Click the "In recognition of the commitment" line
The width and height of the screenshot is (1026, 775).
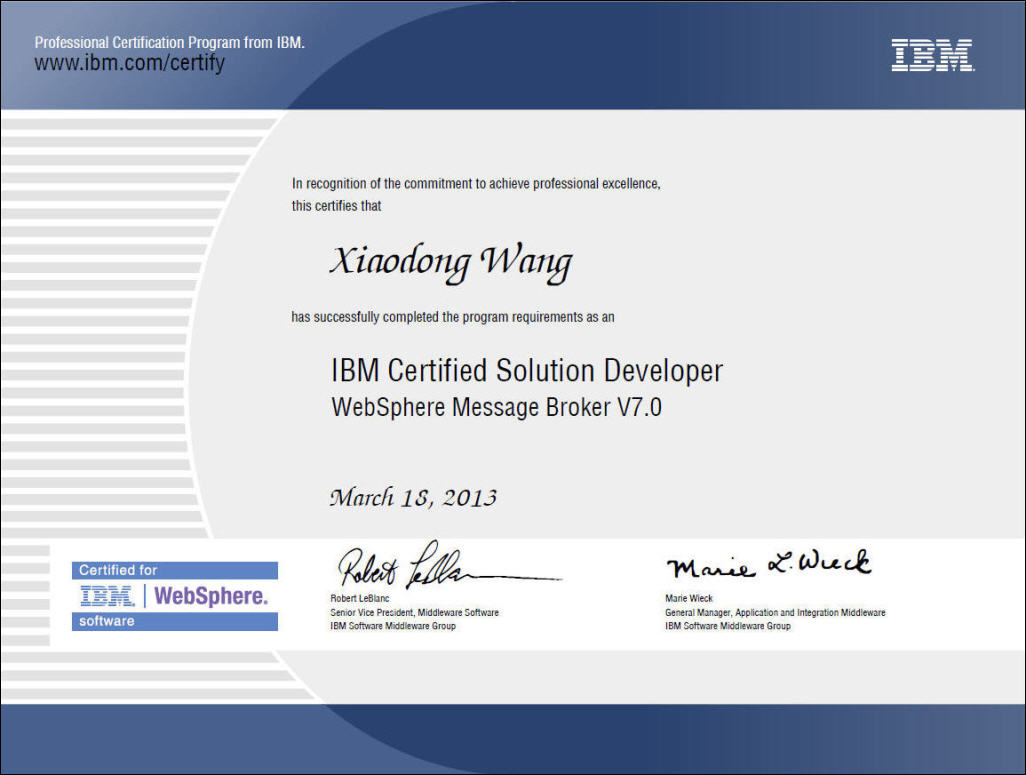click(x=476, y=184)
